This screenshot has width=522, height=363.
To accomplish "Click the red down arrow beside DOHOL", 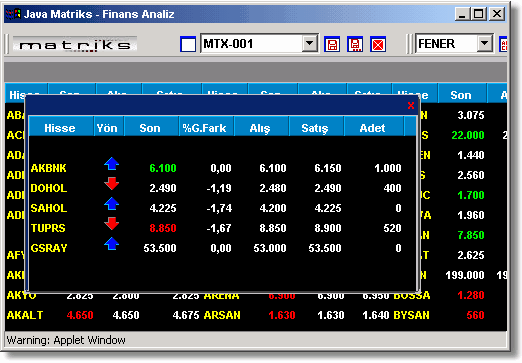I will pyautogui.click(x=112, y=184).
